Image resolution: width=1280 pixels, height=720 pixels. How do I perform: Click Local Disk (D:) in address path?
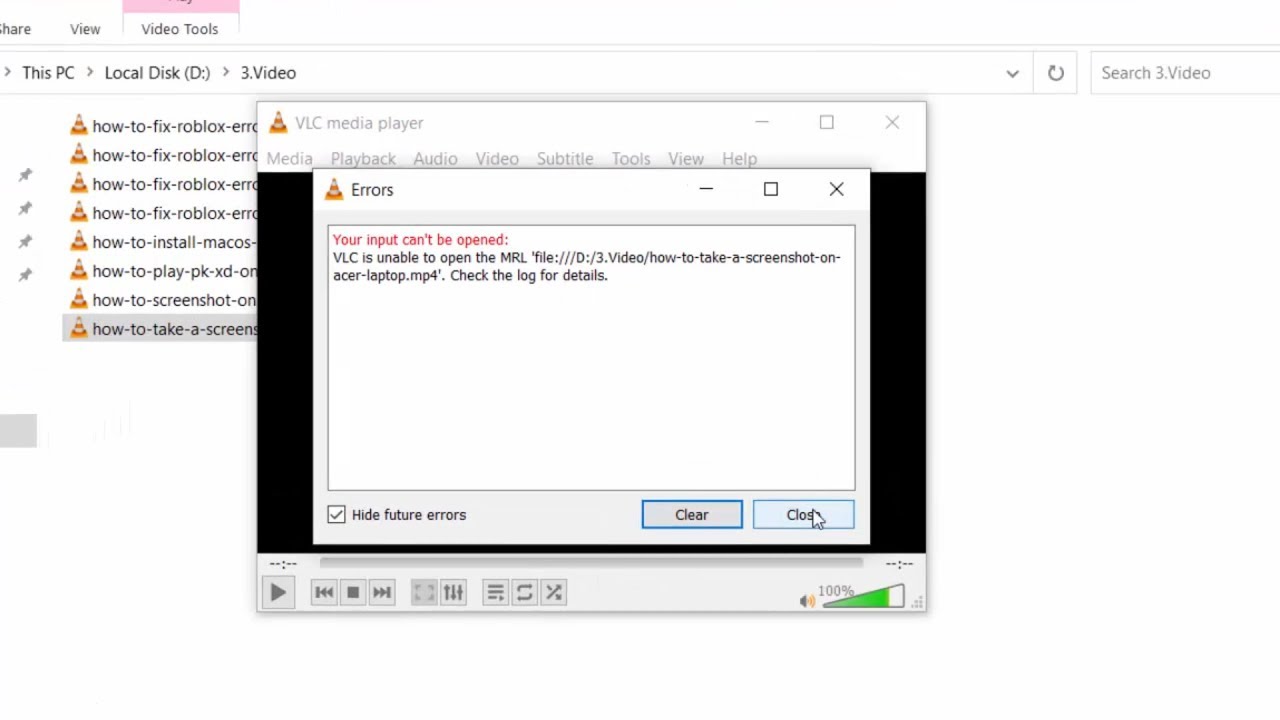click(157, 73)
